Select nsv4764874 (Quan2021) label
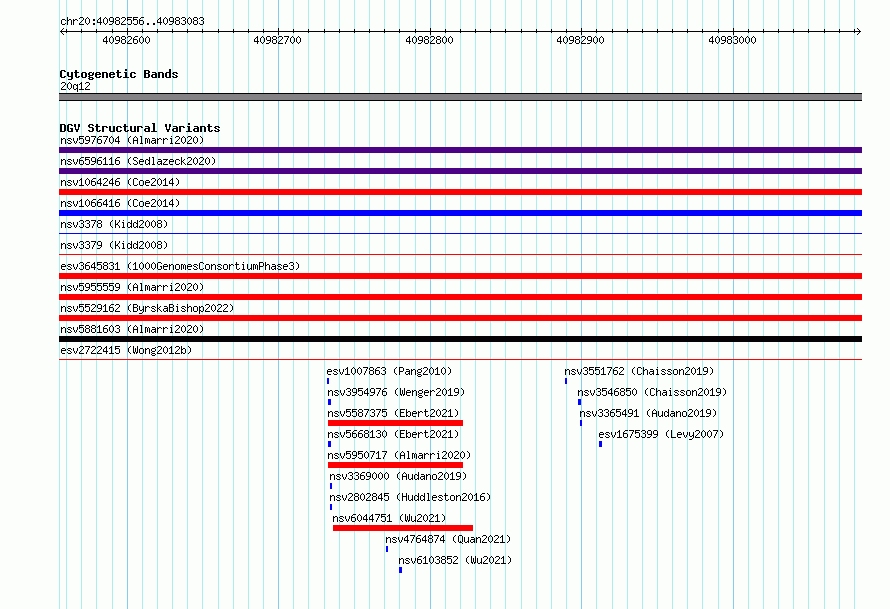890x609 pixels. (x=448, y=539)
